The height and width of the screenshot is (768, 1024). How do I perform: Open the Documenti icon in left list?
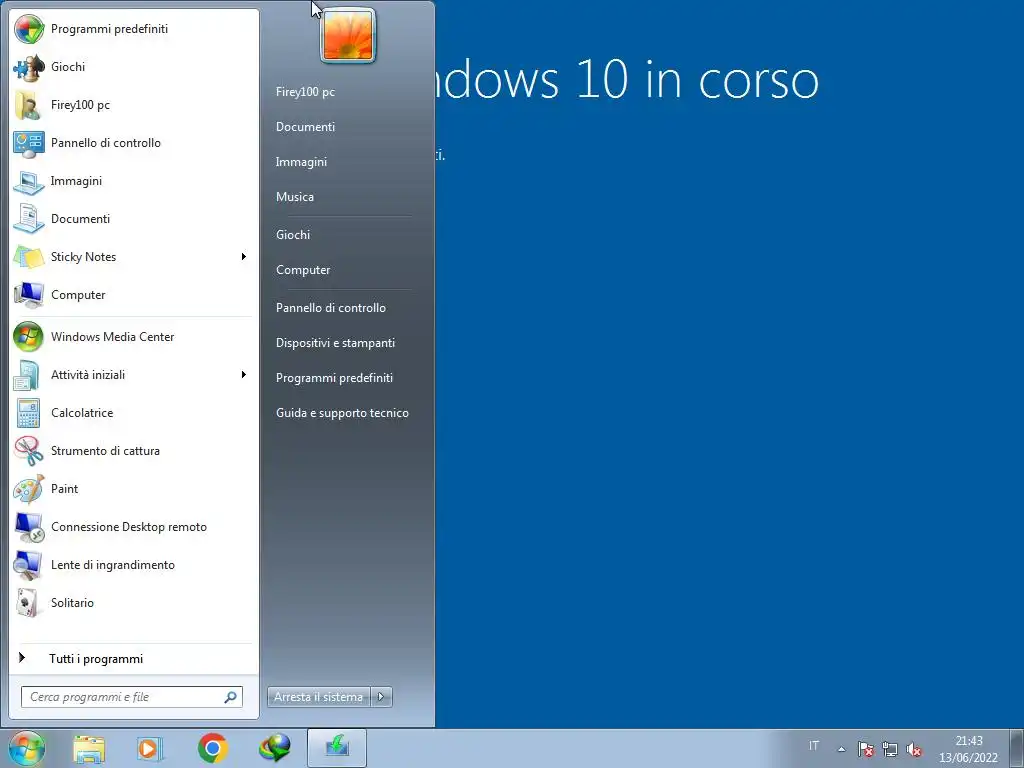[29, 219]
